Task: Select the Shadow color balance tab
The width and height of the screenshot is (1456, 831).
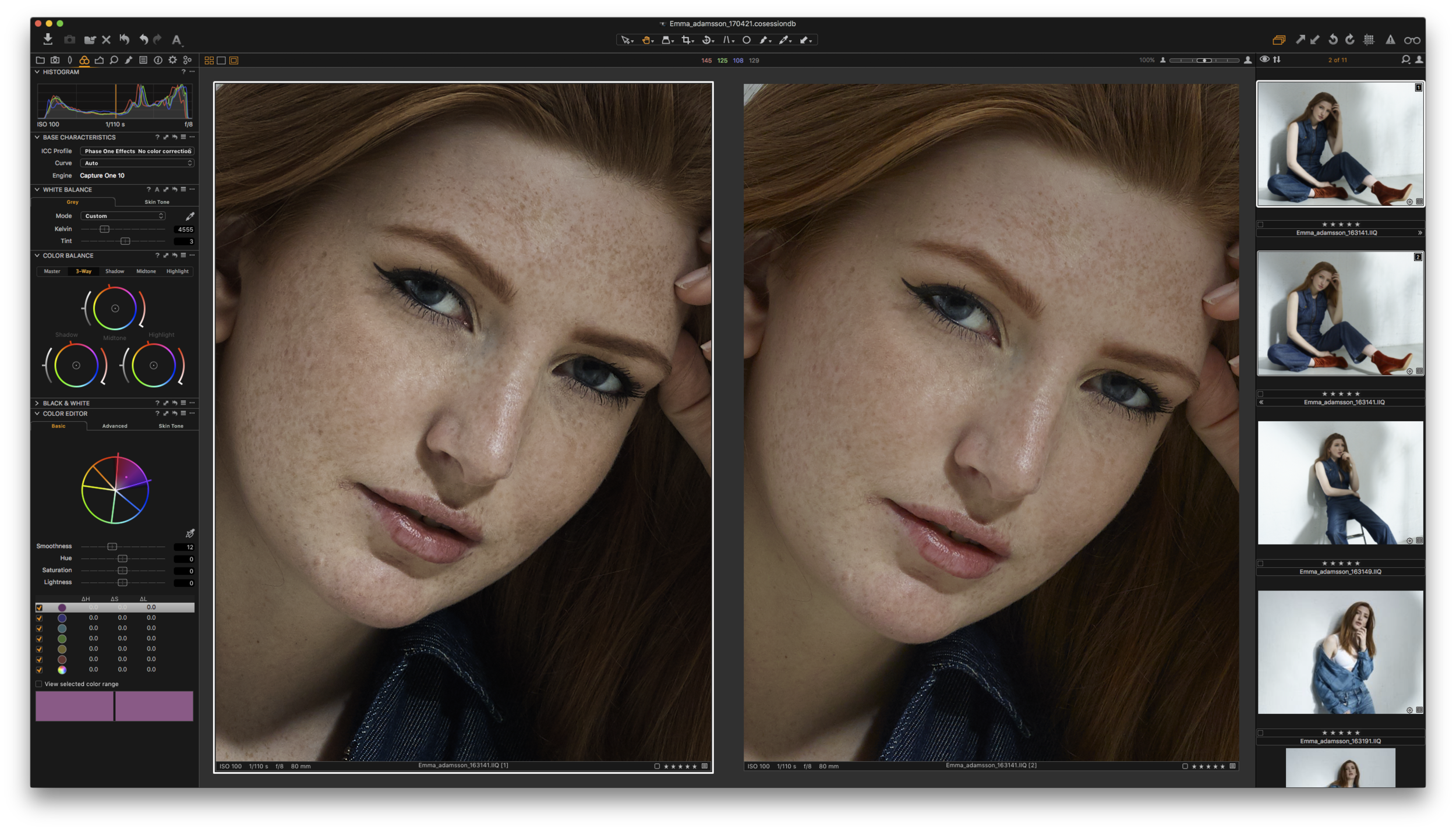Action: [x=115, y=271]
